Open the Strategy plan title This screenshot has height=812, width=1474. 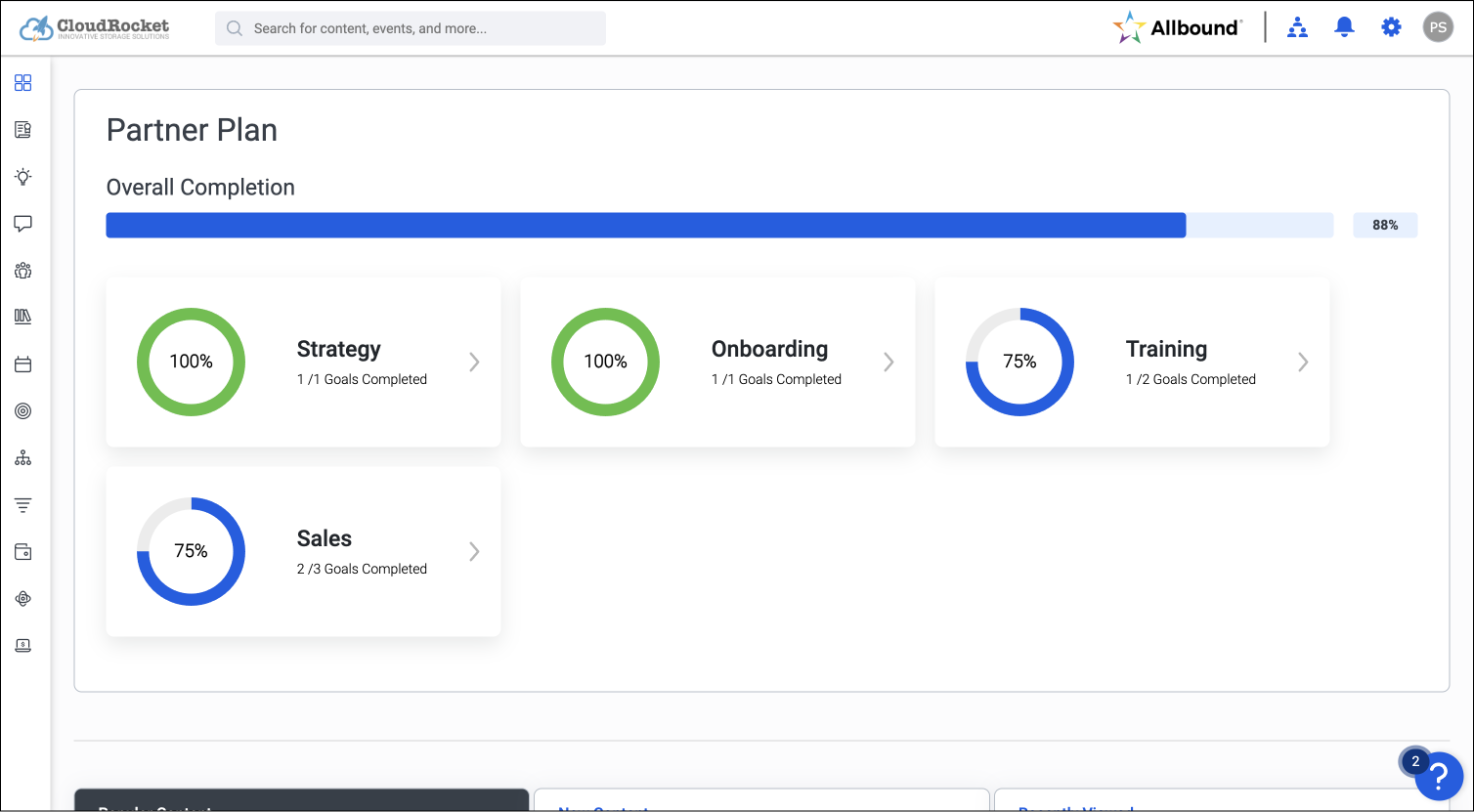tap(339, 350)
